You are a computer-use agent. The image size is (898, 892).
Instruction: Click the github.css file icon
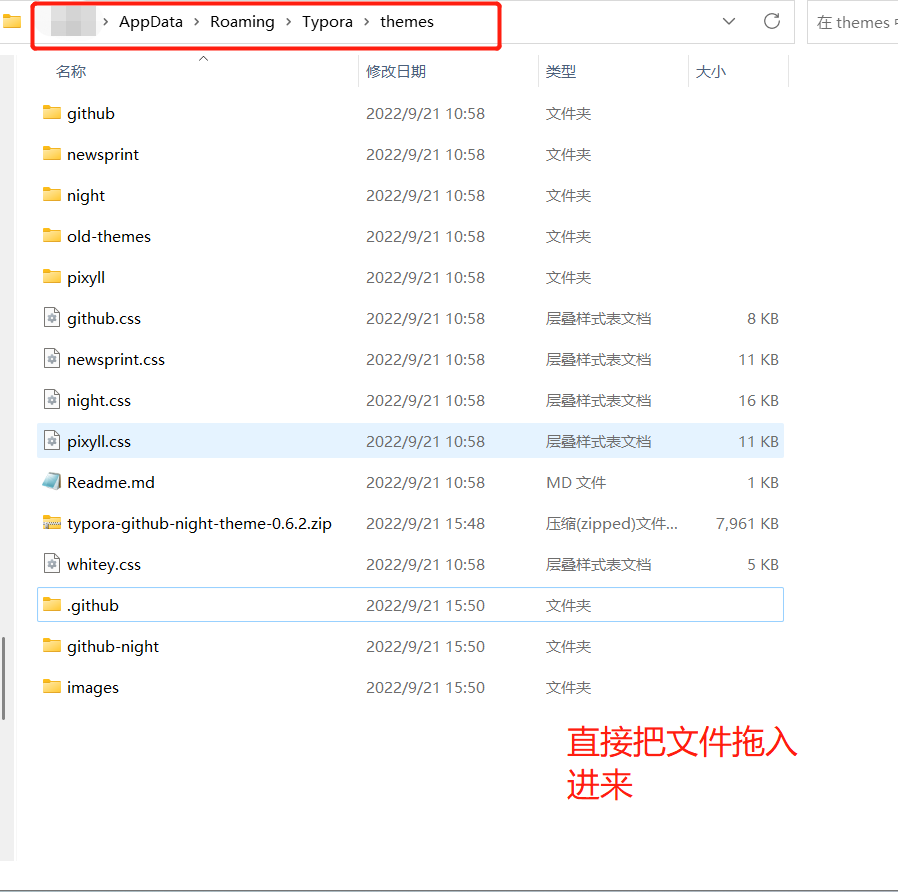(52, 317)
